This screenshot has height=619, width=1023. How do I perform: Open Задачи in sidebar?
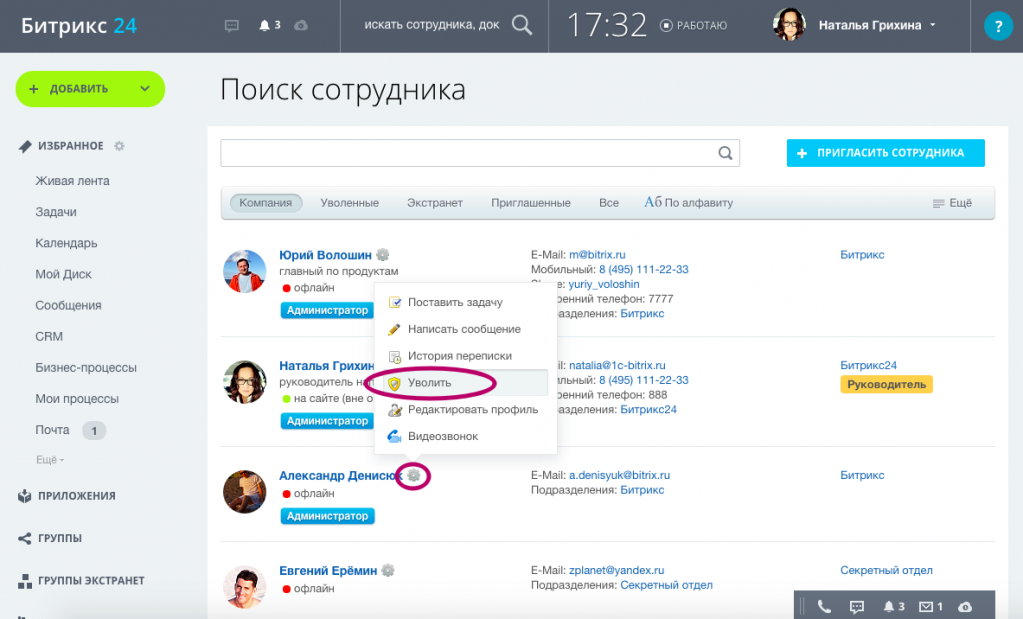click(55, 212)
